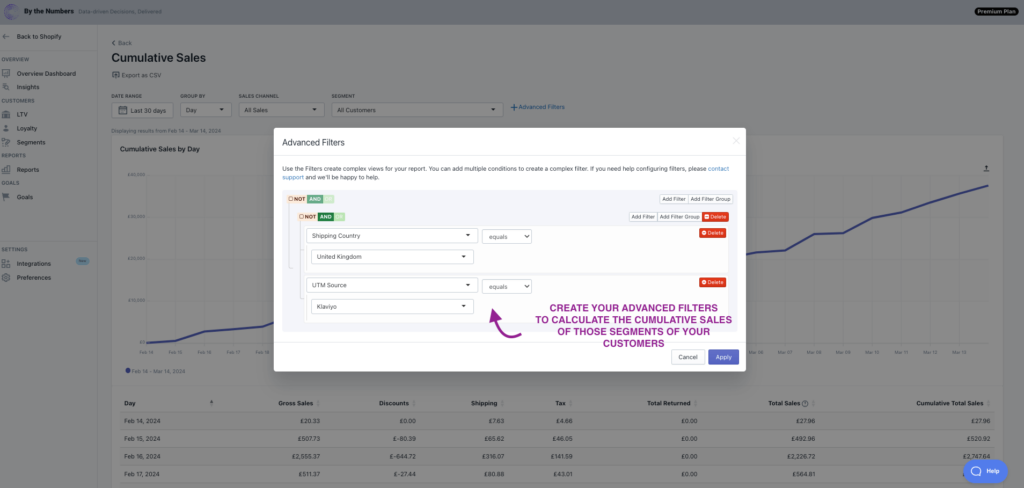
Task: Open the Sales Channel All Sales dropdown
Action: [x=281, y=110]
